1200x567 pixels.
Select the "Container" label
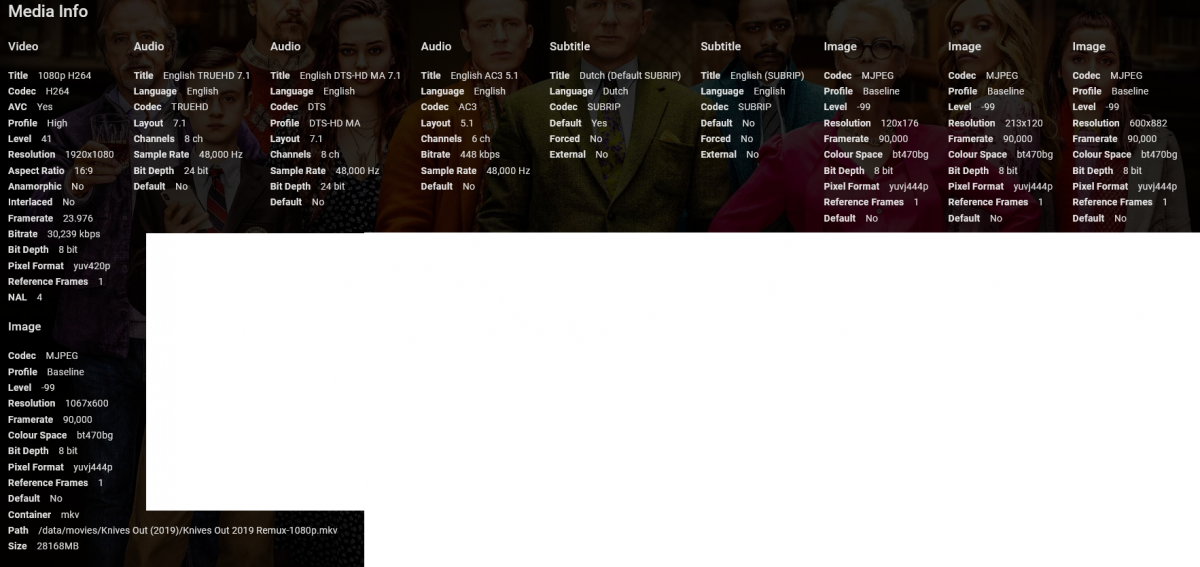tap(29, 515)
